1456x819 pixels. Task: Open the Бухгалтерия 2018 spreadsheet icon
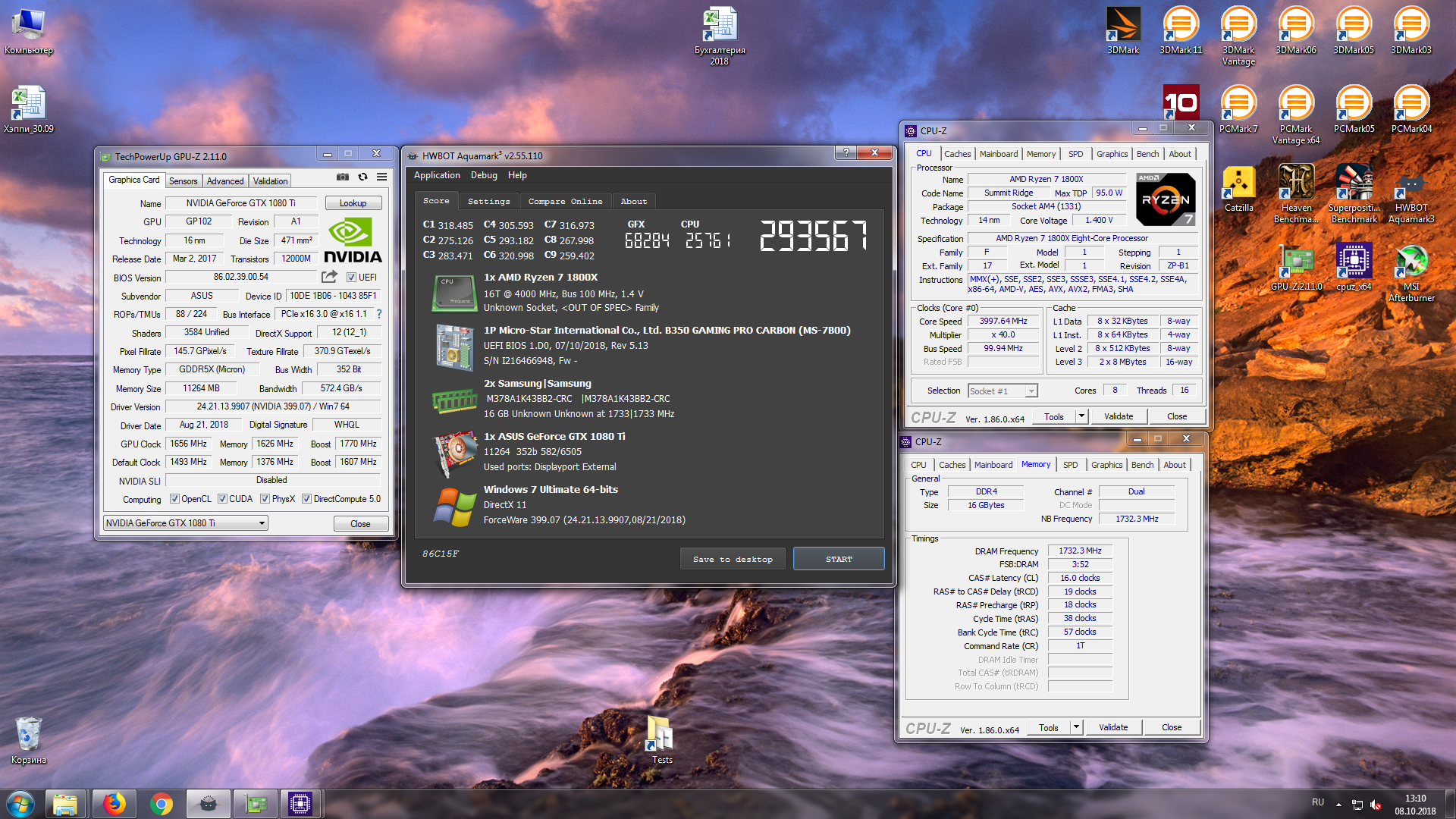click(x=720, y=35)
